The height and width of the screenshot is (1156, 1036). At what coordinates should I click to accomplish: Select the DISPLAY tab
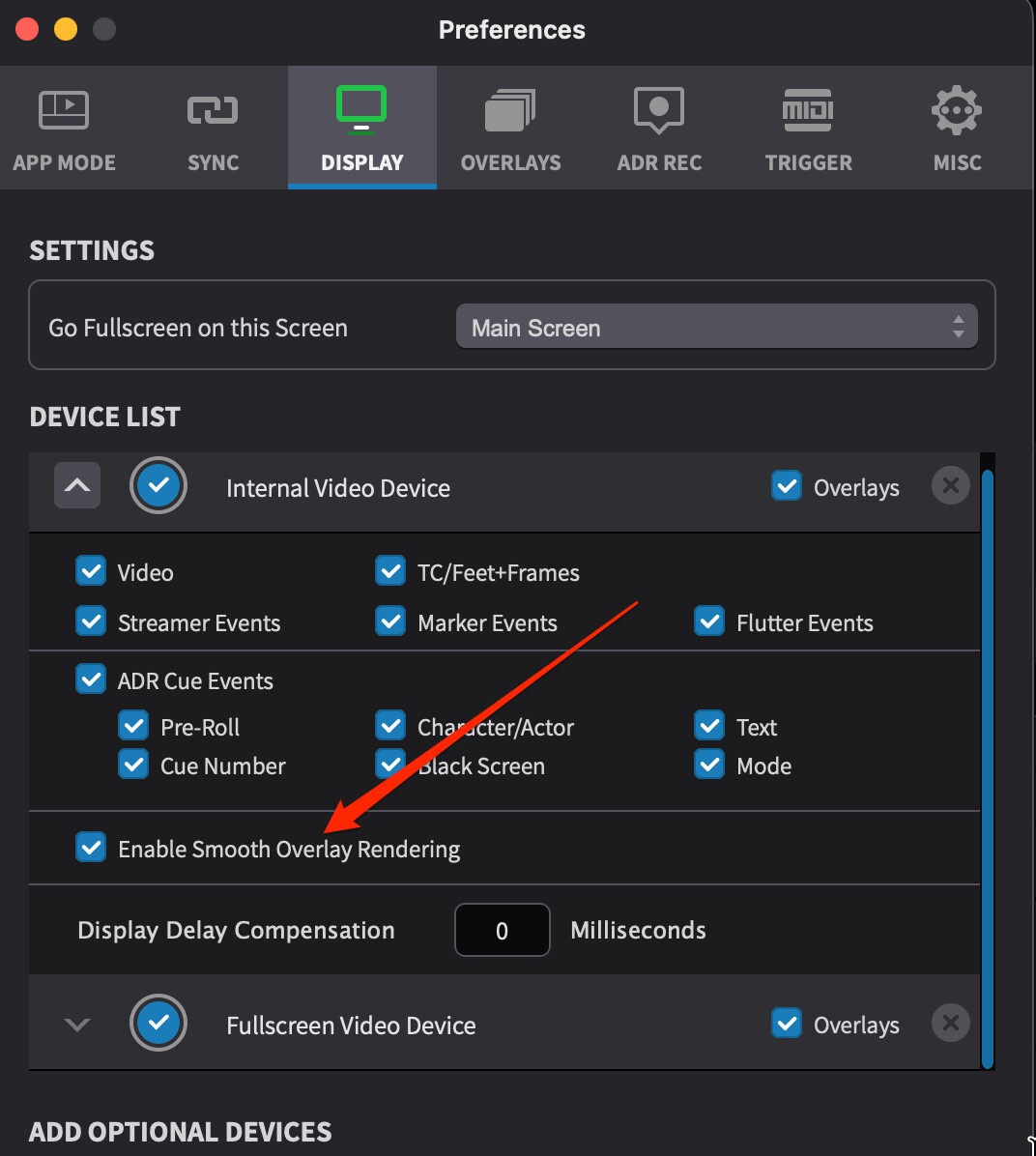click(362, 129)
